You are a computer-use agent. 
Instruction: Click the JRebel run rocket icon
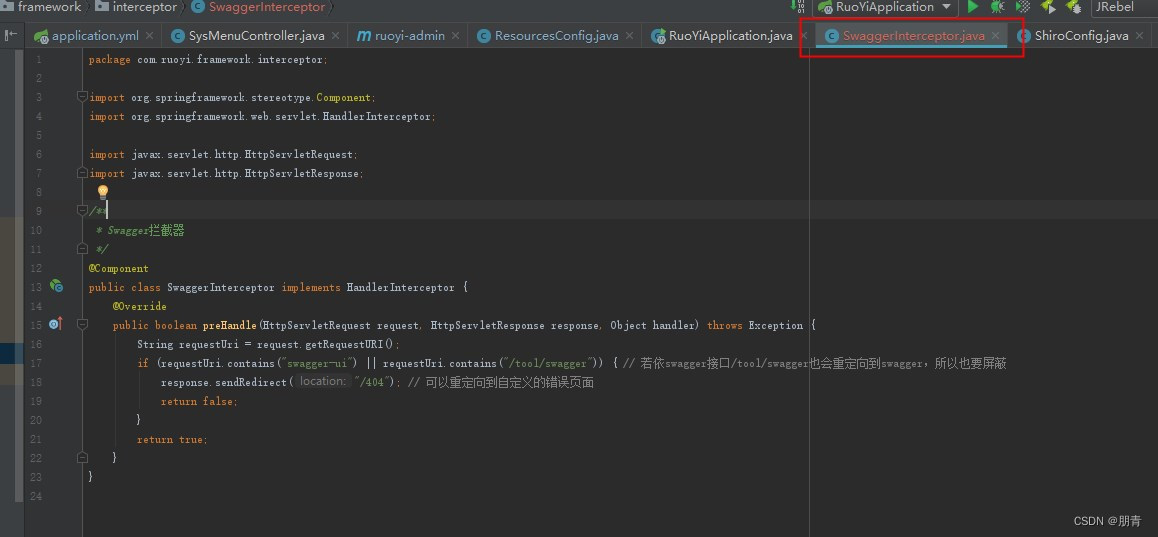pyautogui.click(x=1048, y=7)
